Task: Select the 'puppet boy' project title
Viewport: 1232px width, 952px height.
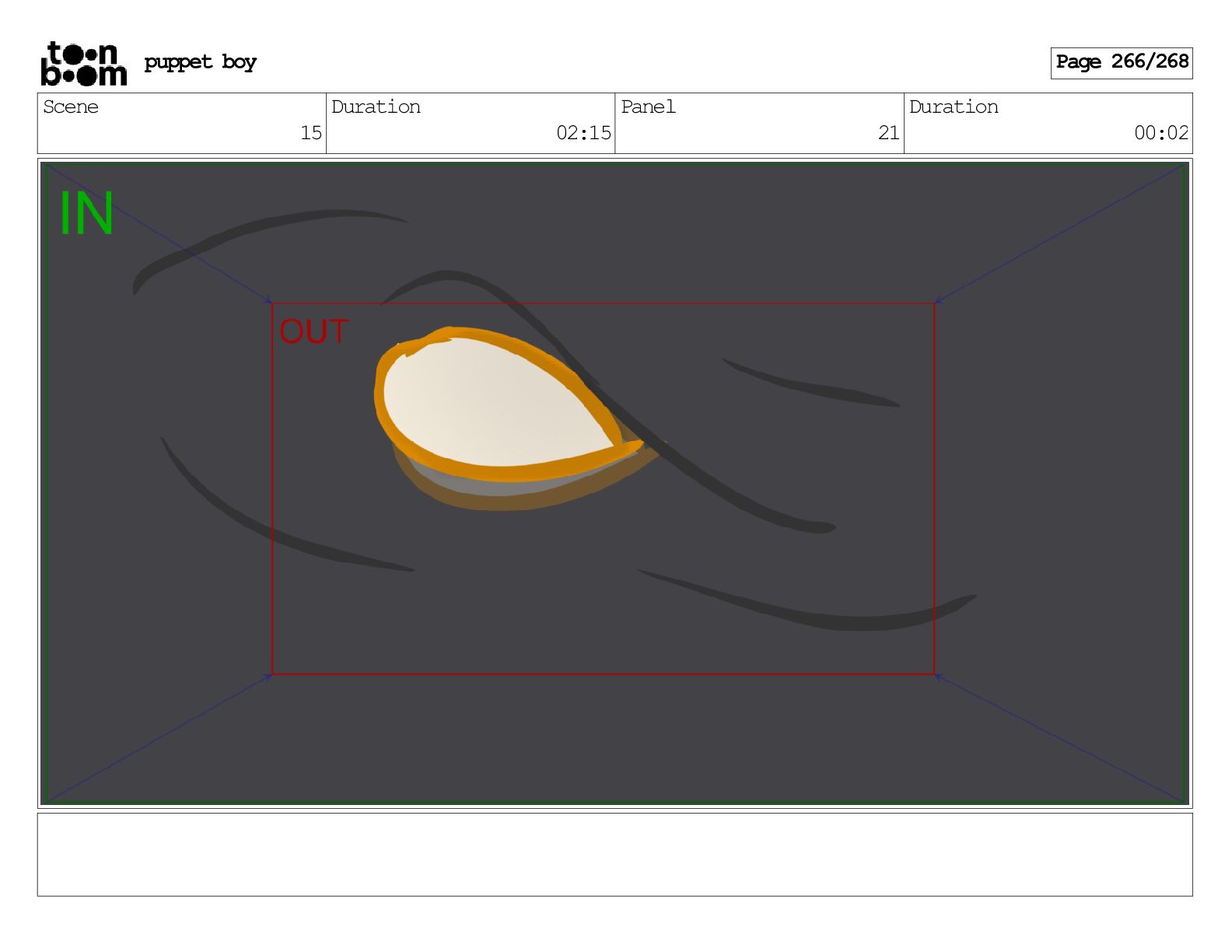Action: click(x=200, y=62)
